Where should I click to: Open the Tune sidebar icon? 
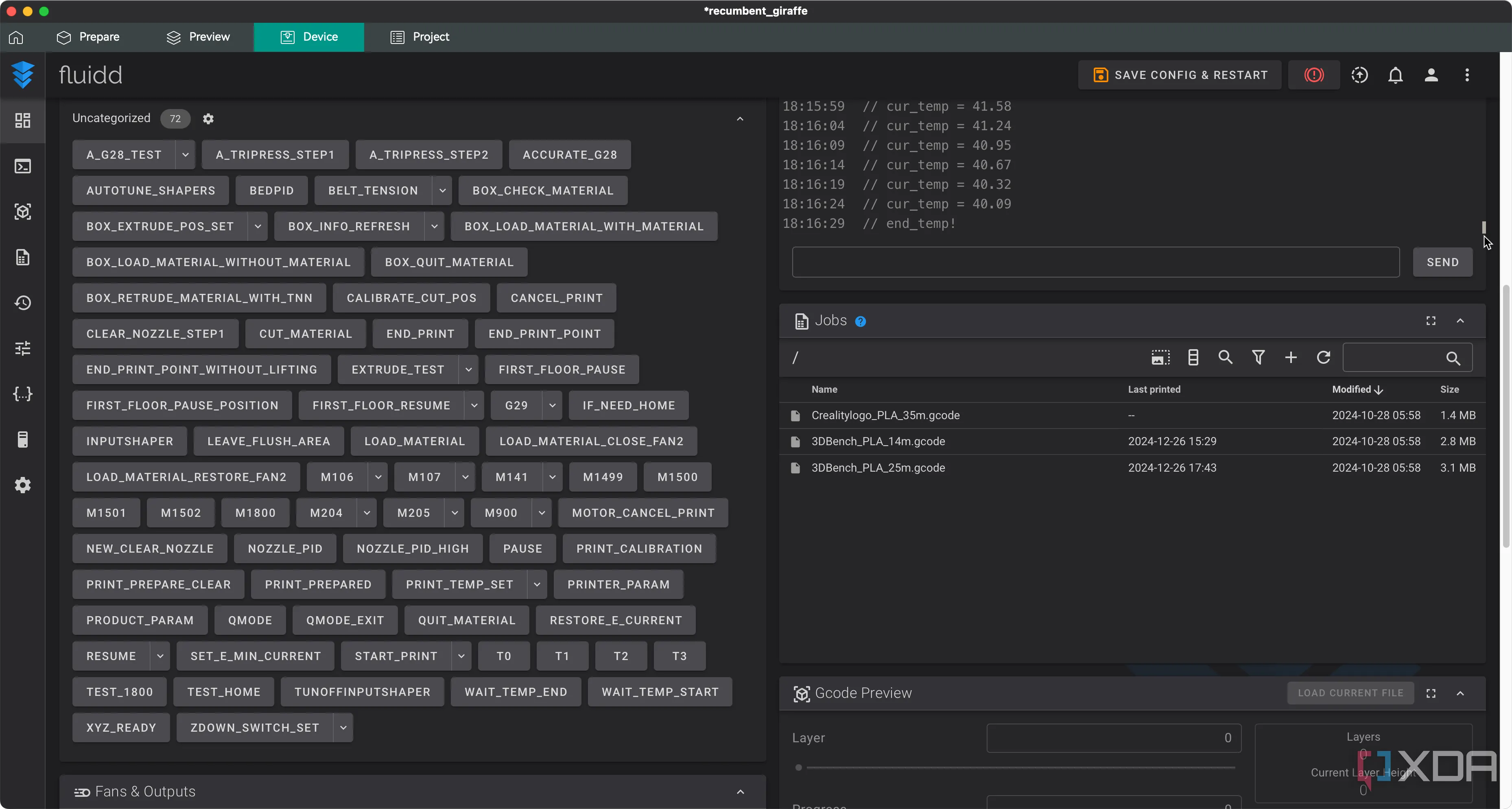(22, 348)
